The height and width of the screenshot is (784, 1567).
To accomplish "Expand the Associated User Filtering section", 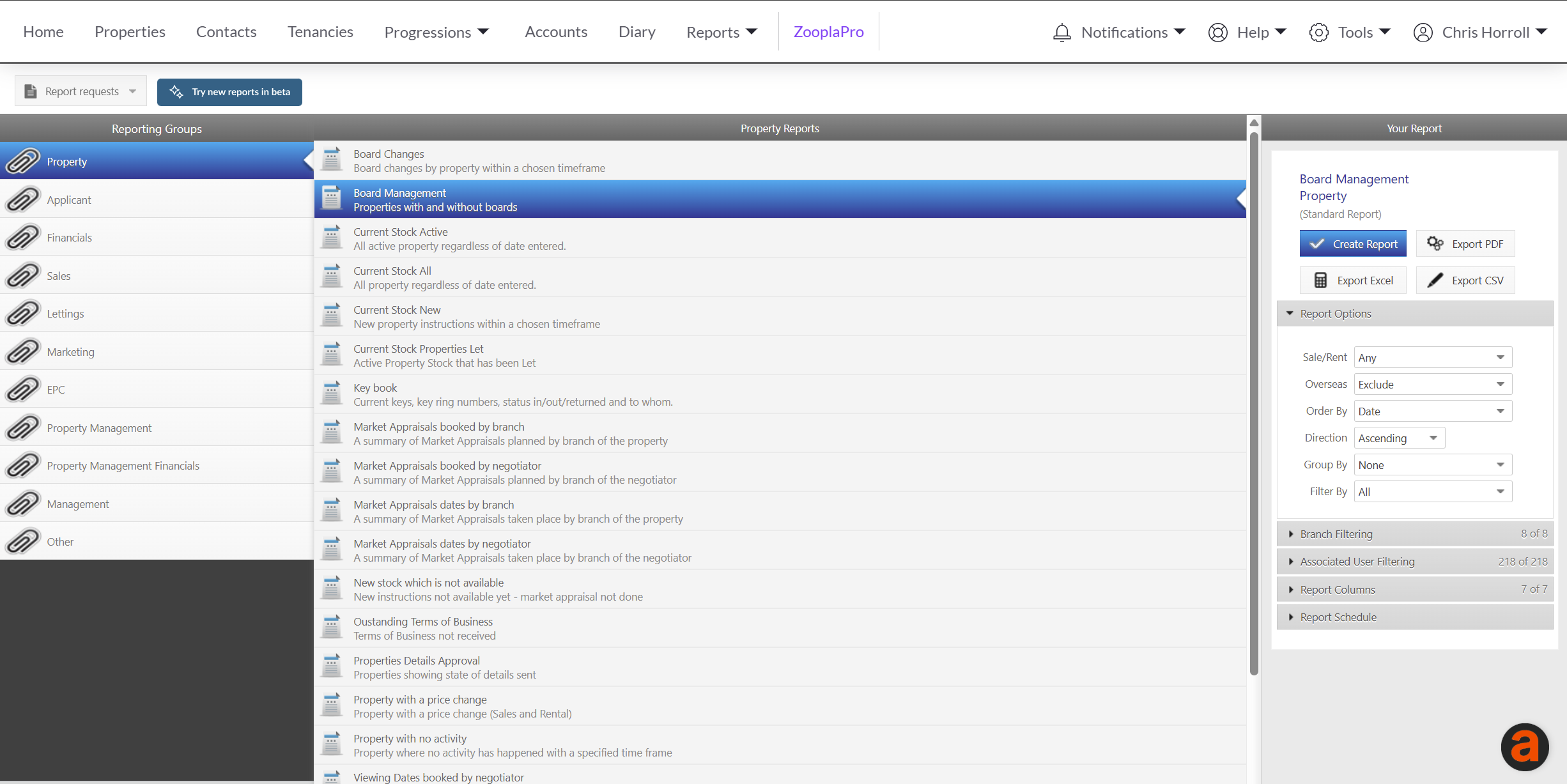I will coord(1415,562).
